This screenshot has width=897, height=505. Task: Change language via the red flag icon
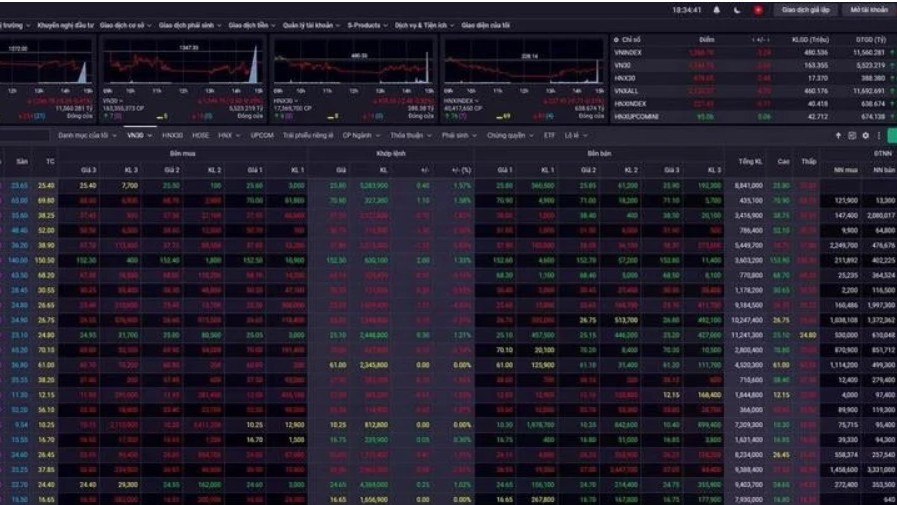[758, 10]
